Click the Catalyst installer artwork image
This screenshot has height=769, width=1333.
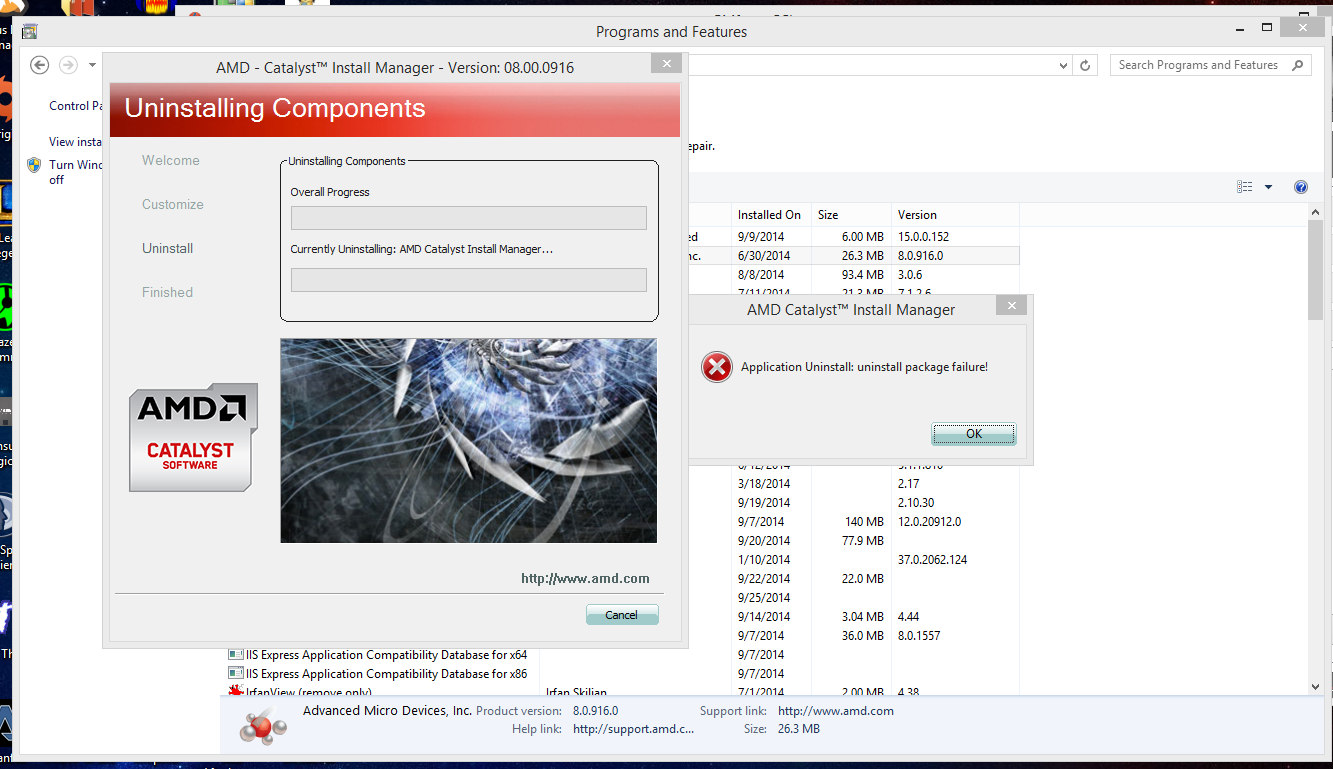(468, 440)
